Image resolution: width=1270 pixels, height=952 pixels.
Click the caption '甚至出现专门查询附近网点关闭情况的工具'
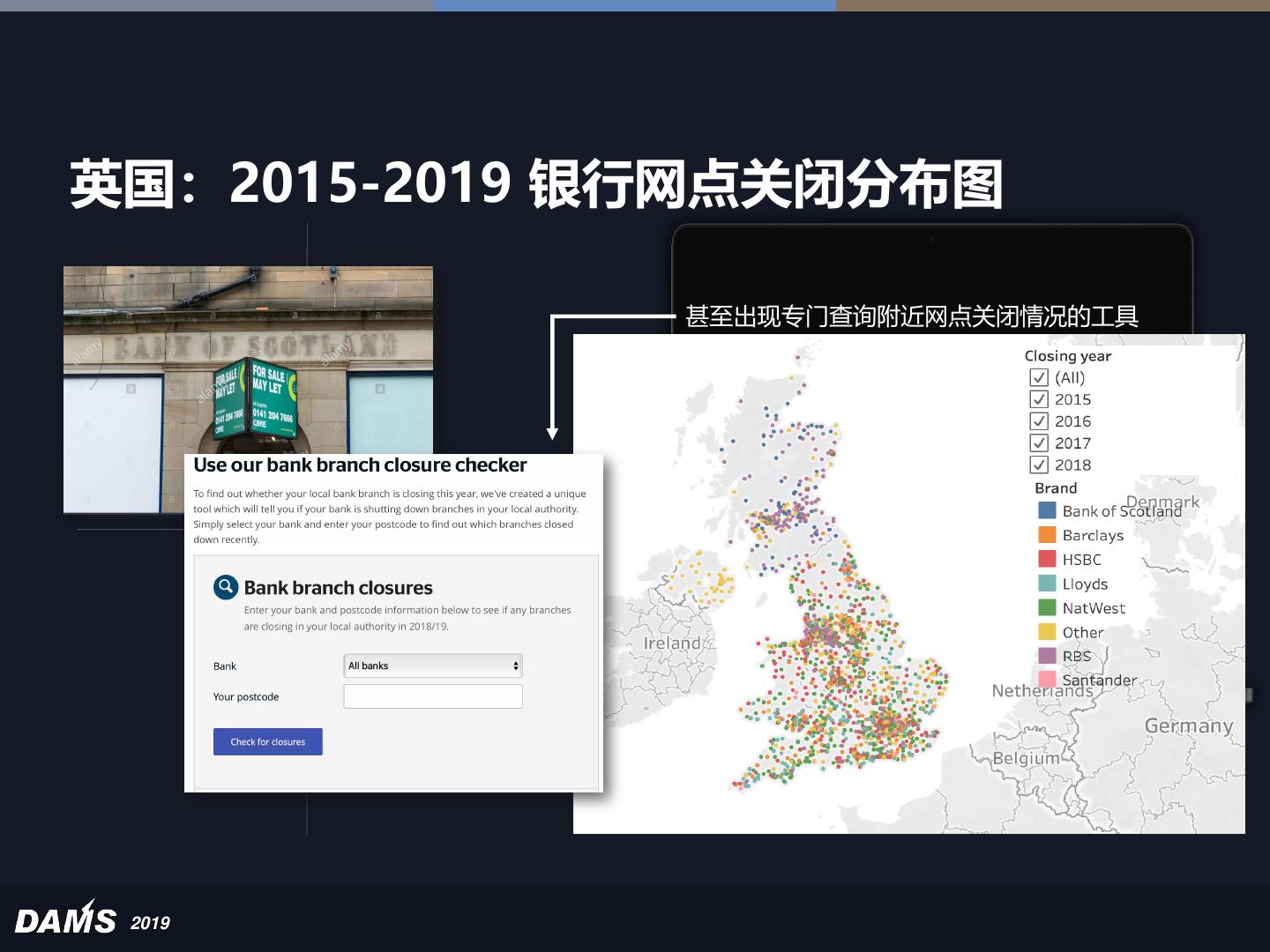click(912, 316)
